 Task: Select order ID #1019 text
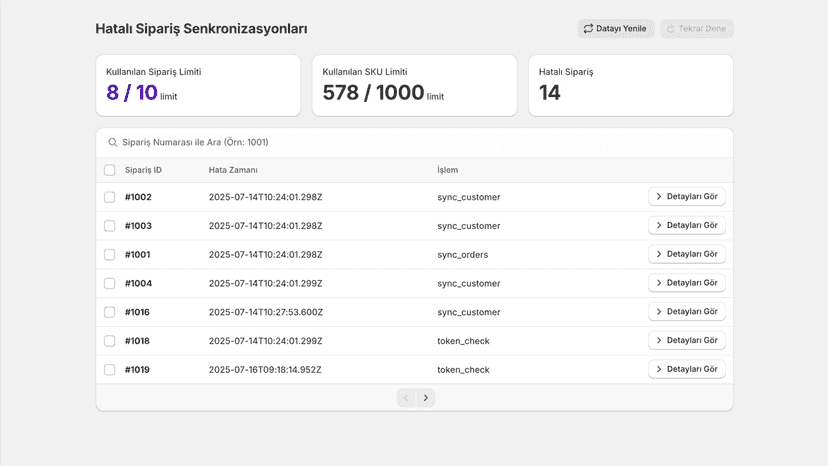pyautogui.click(x=137, y=370)
